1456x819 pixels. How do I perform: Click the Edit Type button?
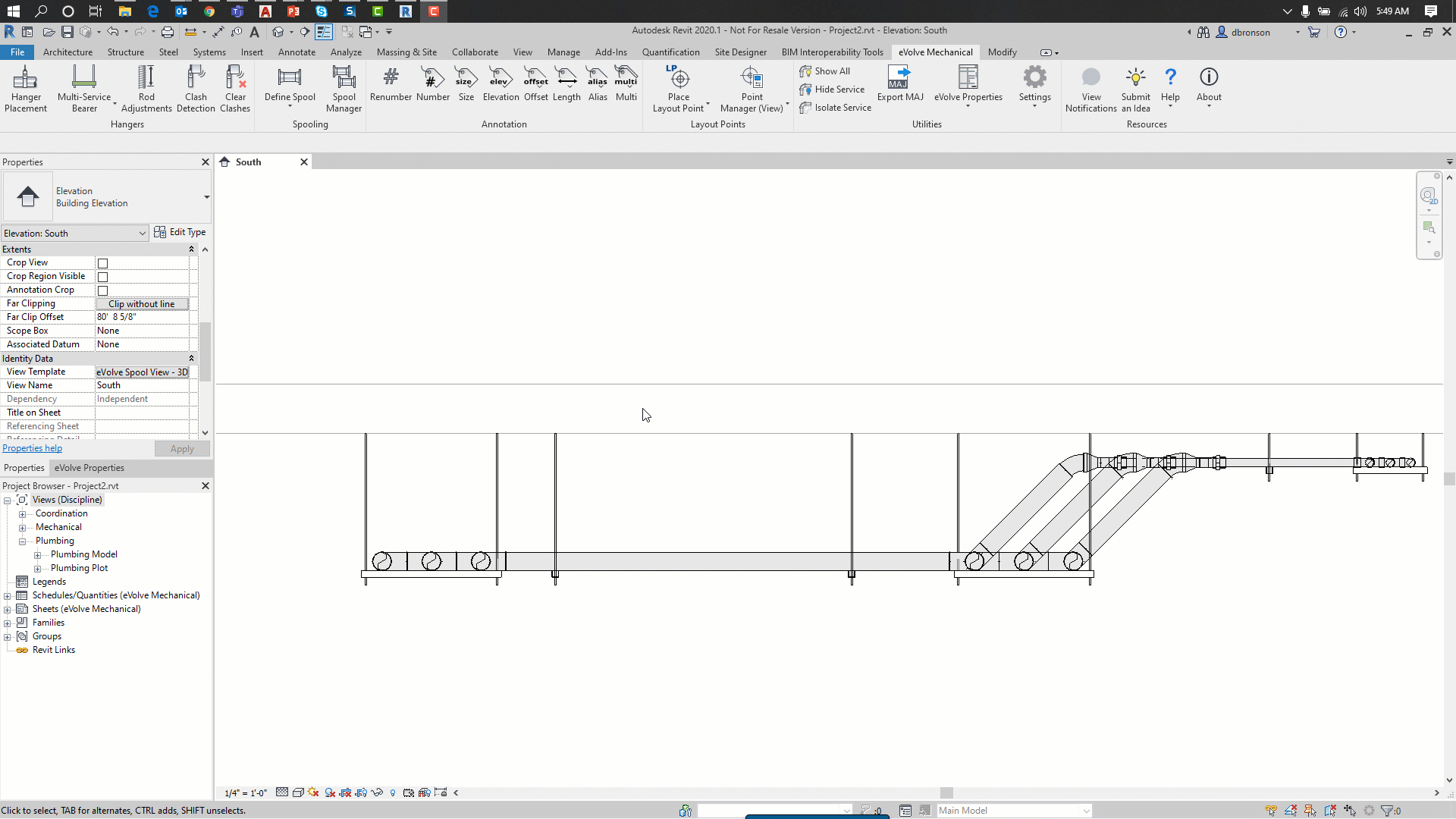[180, 232]
